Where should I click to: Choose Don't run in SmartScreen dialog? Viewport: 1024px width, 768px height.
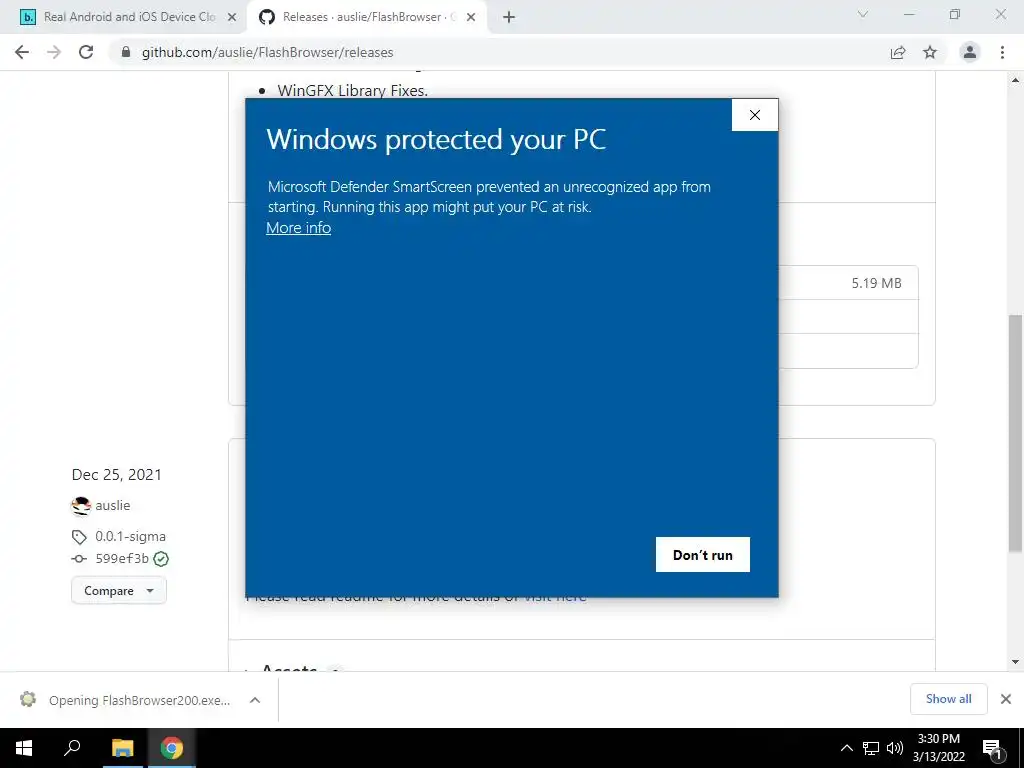703,554
